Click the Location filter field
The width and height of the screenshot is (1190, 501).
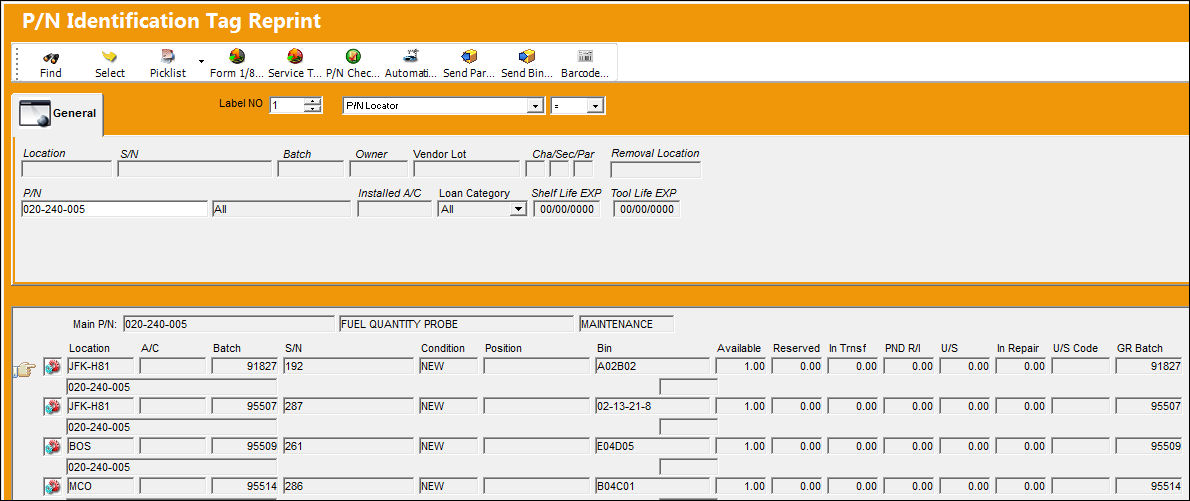tap(67, 169)
